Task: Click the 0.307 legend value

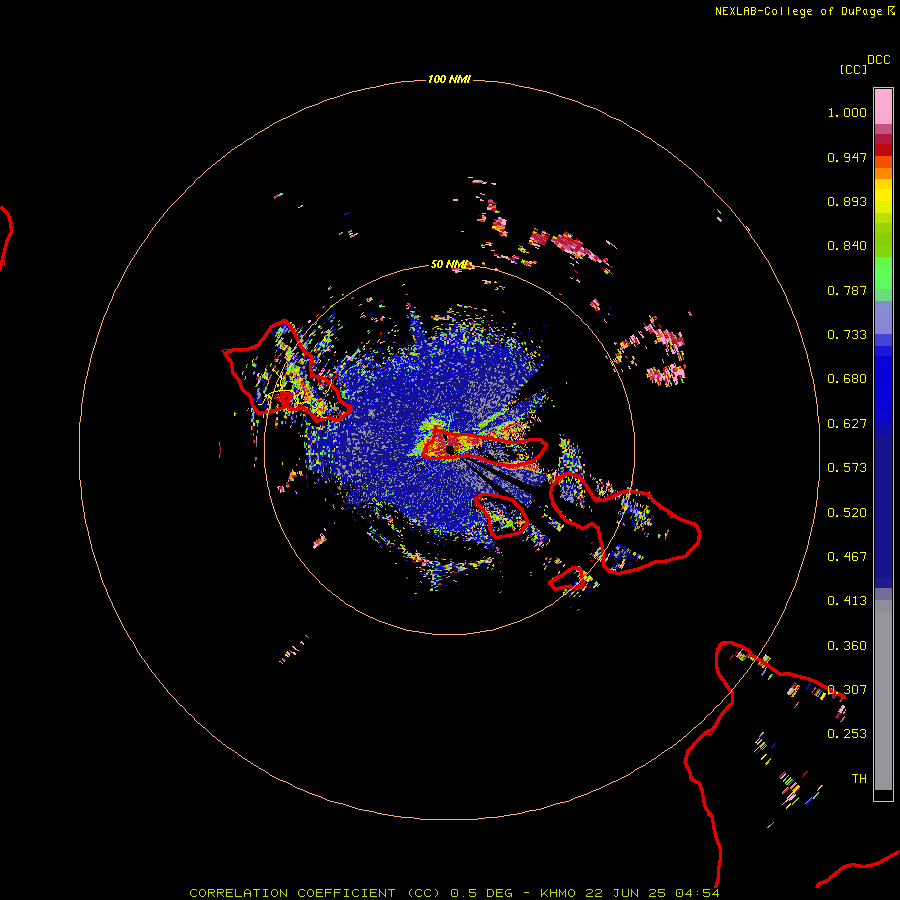Action: 847,690
